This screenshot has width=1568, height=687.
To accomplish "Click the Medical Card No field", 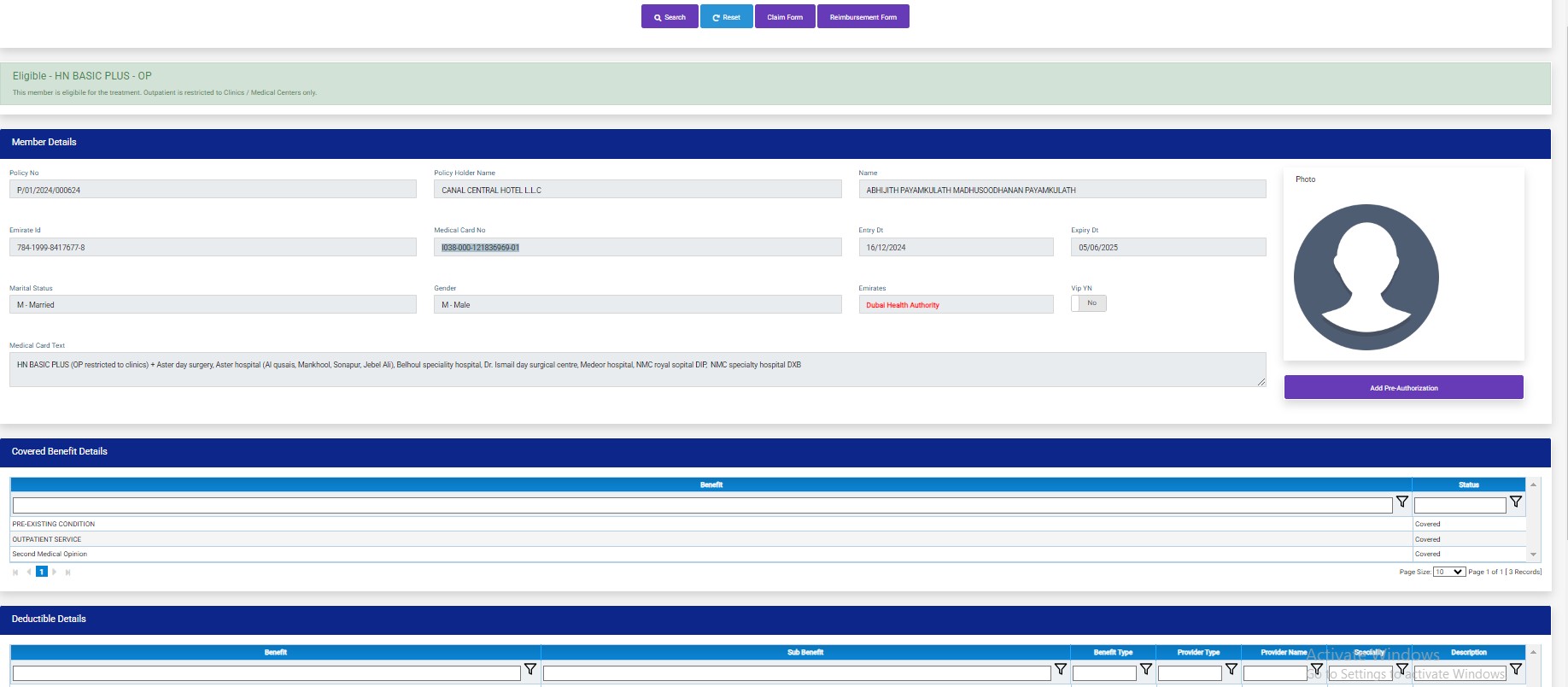I will click(637, 248).
